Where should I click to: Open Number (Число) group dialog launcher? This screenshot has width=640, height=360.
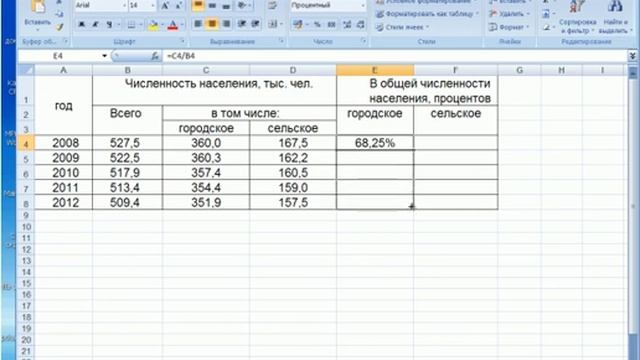(x=363, y=41)
